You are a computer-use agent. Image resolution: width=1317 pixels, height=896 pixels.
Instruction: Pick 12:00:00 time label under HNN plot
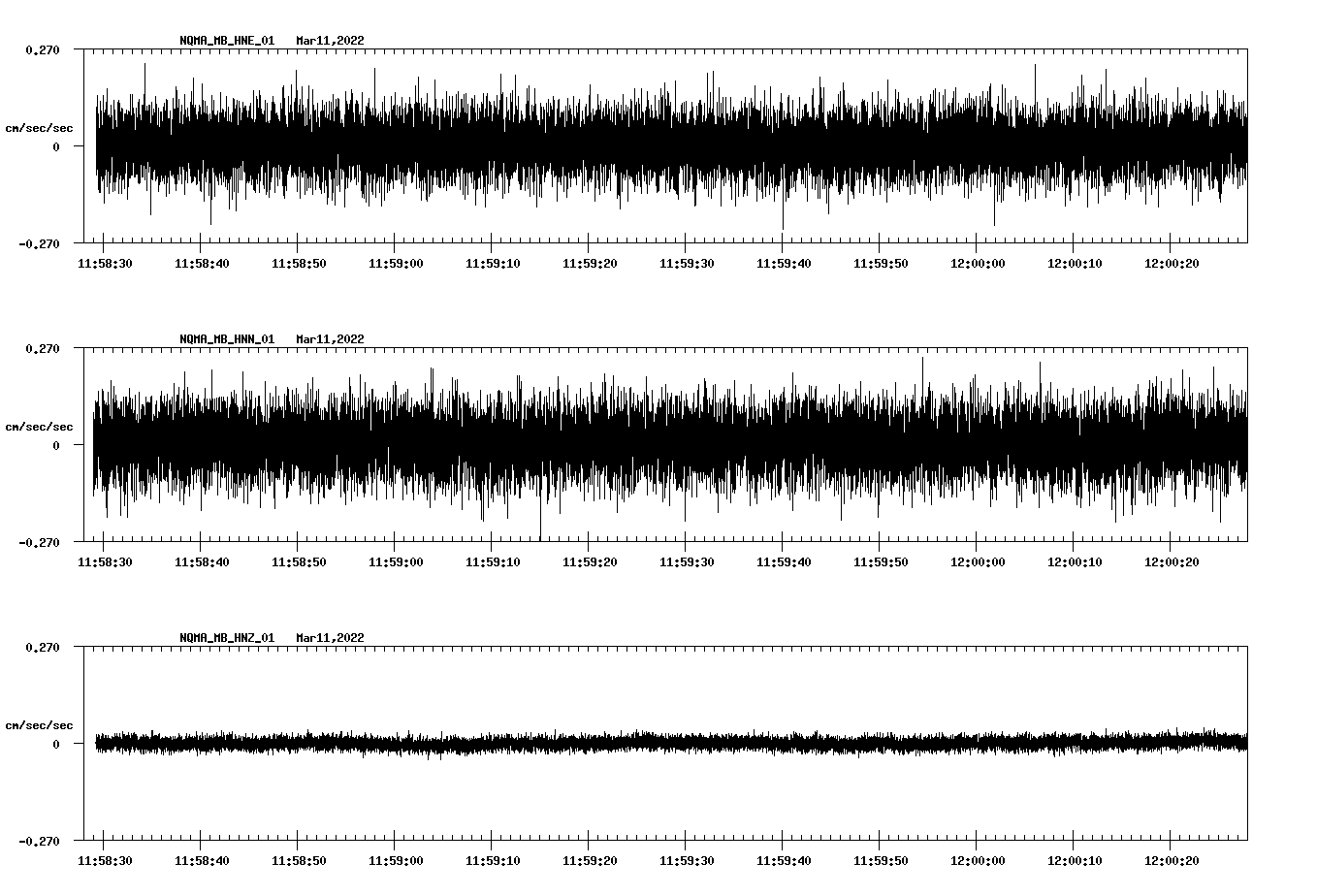tap(978, 562)
